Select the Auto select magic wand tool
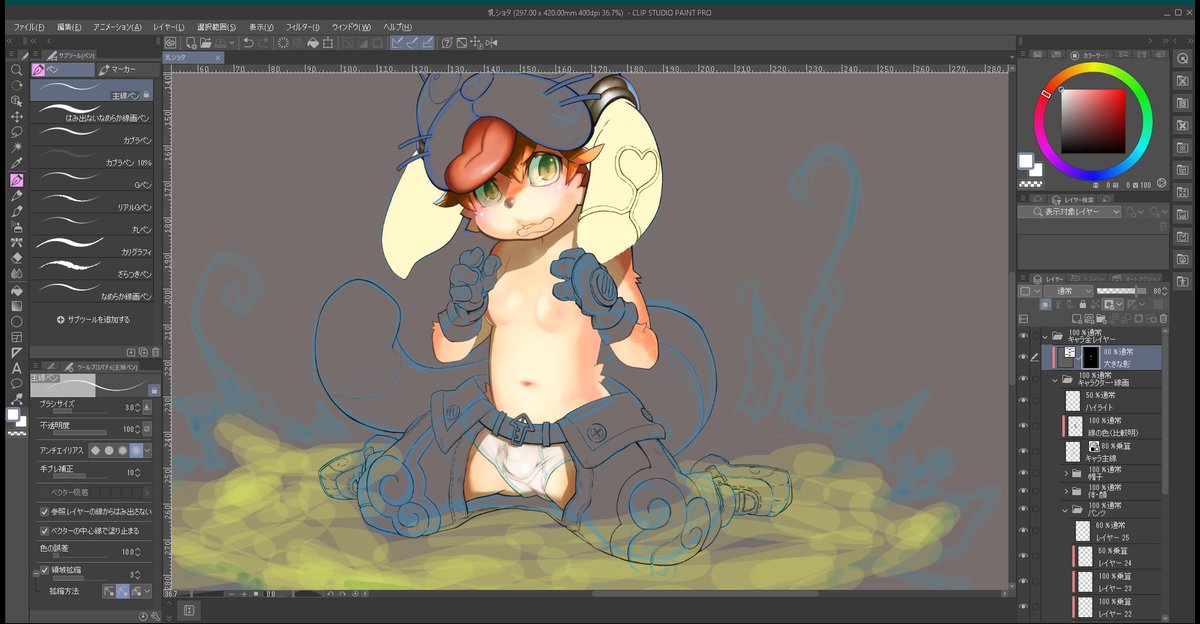 (16, 147)
